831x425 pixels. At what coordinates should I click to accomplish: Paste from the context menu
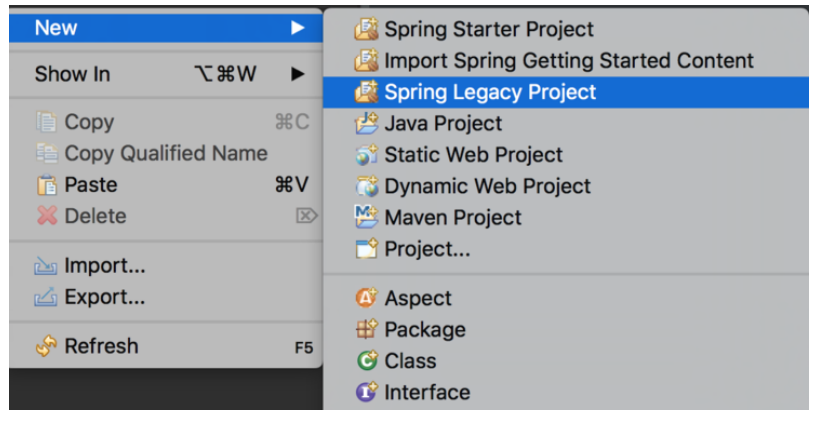[90, 185]
